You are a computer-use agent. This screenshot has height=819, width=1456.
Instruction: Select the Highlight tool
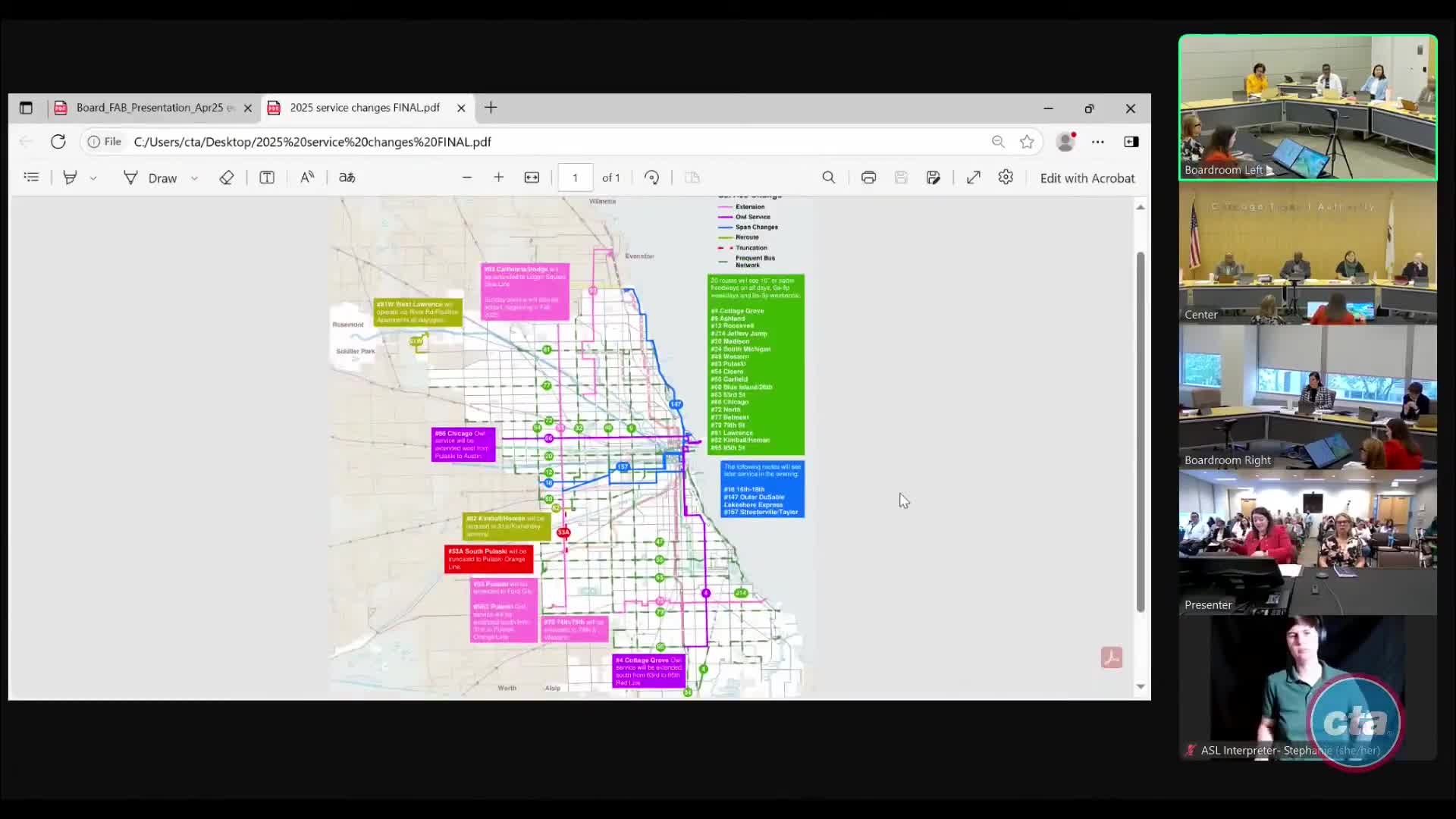[x=70, y=177]
